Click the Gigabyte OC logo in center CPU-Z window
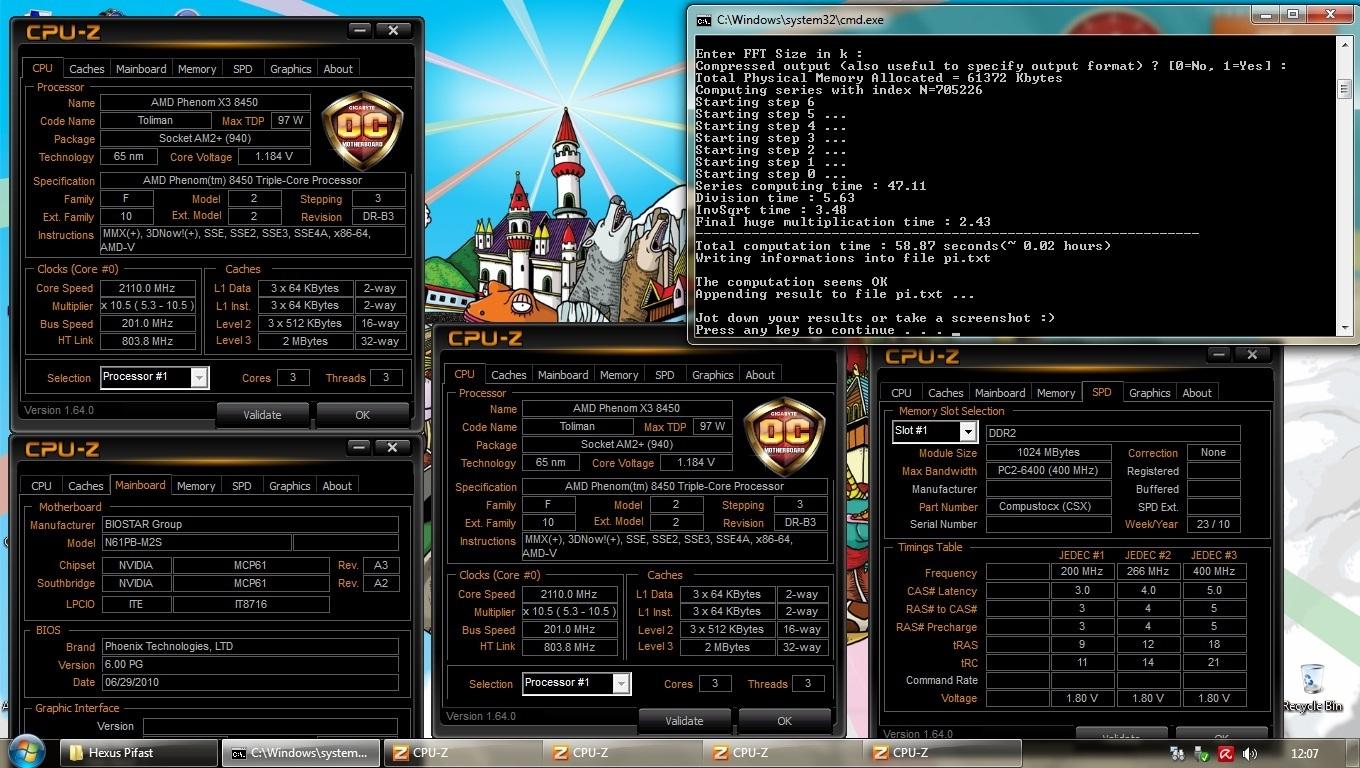Viewport: 1360px width, 768px height. 784,436
